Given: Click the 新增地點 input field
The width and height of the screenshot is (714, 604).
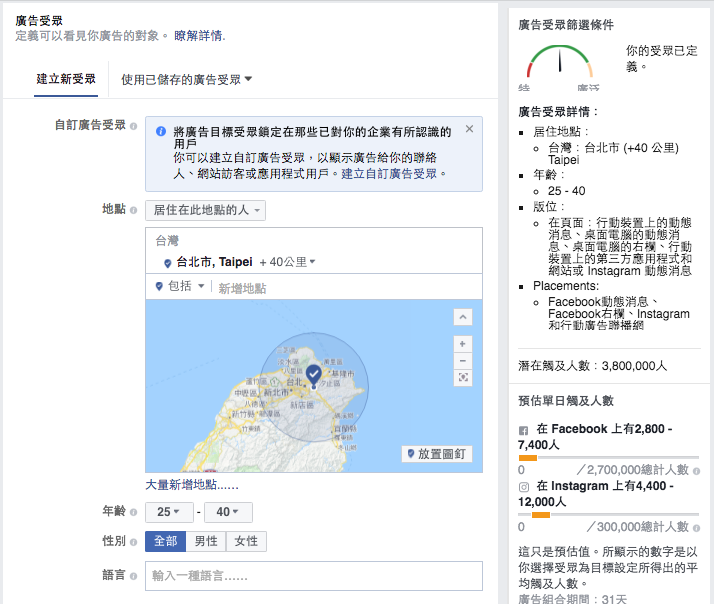Looking at the screenshot, I should [x=346, y=287].
